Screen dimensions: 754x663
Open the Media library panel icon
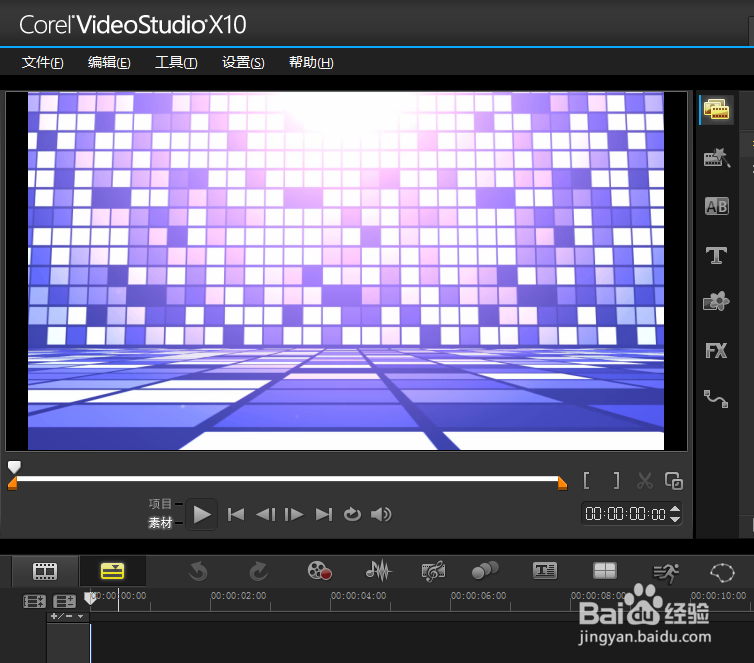(x=716, y=110)
